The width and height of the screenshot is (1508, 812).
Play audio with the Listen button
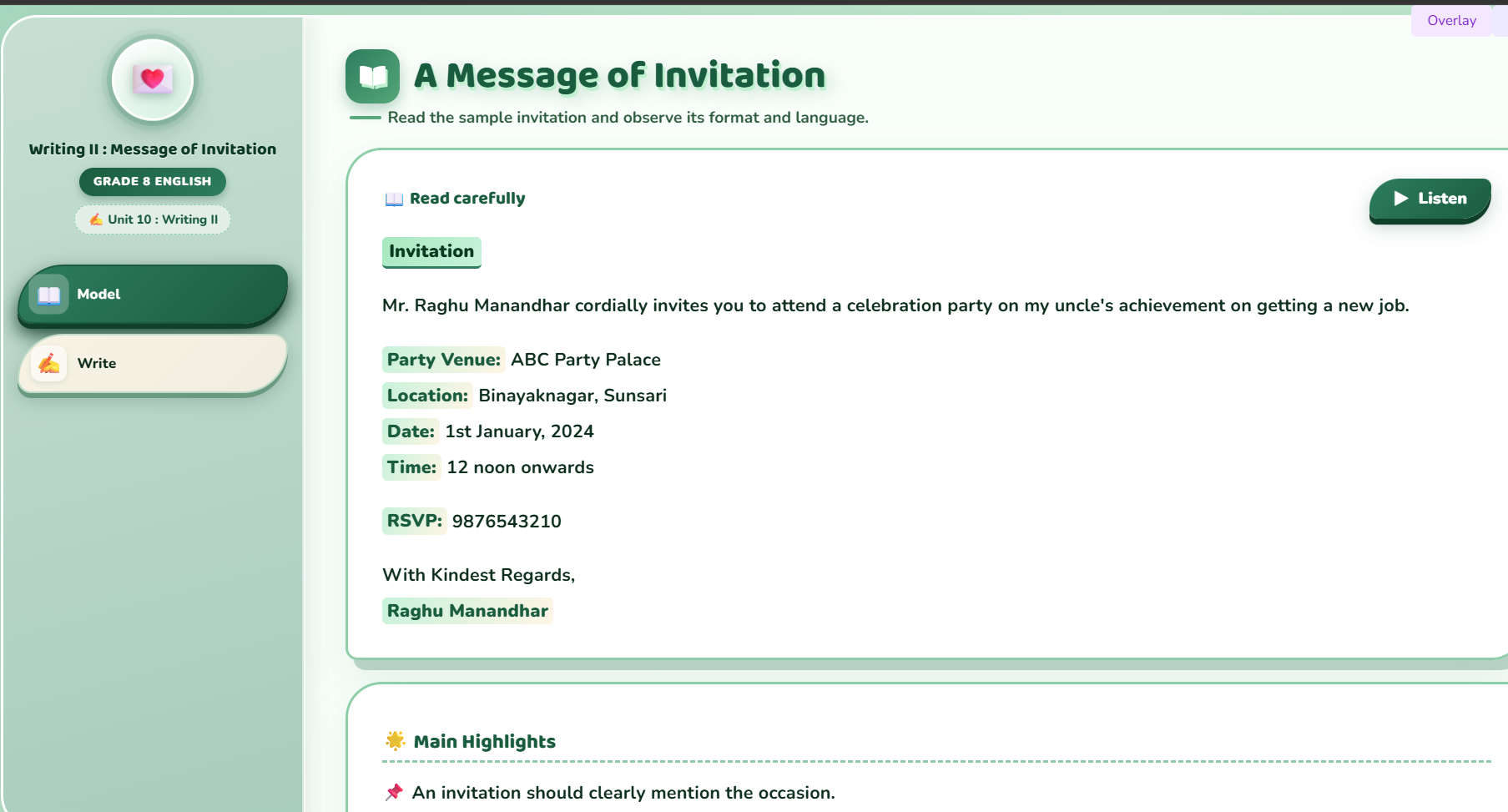click(x=1430, y=199)
